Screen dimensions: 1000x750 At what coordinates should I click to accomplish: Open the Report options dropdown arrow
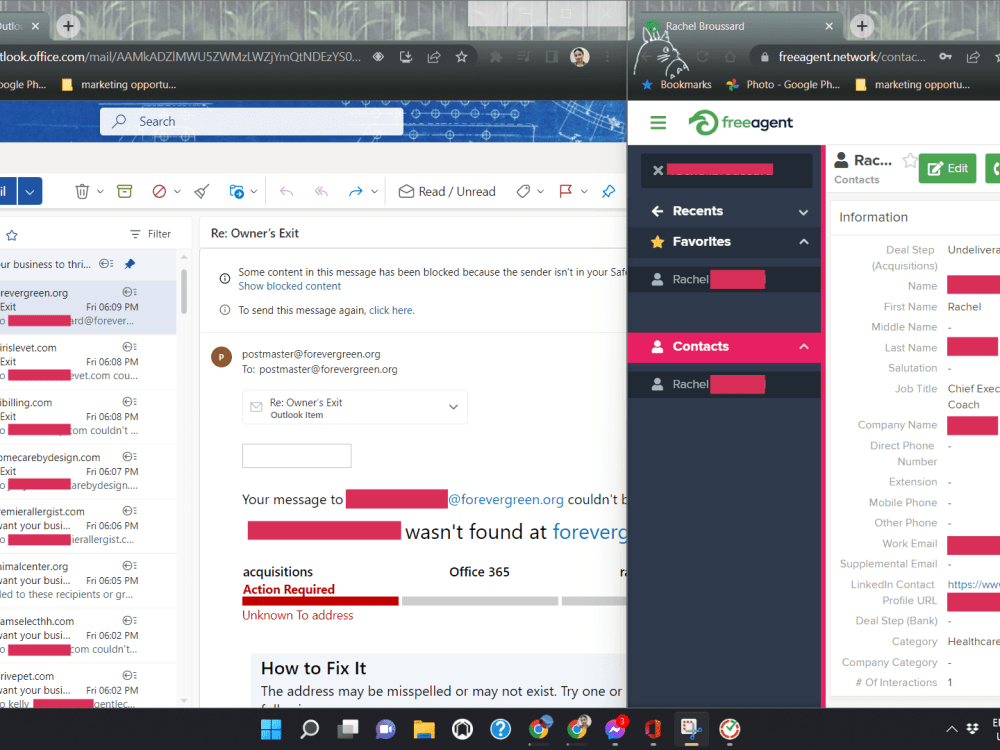177,191
